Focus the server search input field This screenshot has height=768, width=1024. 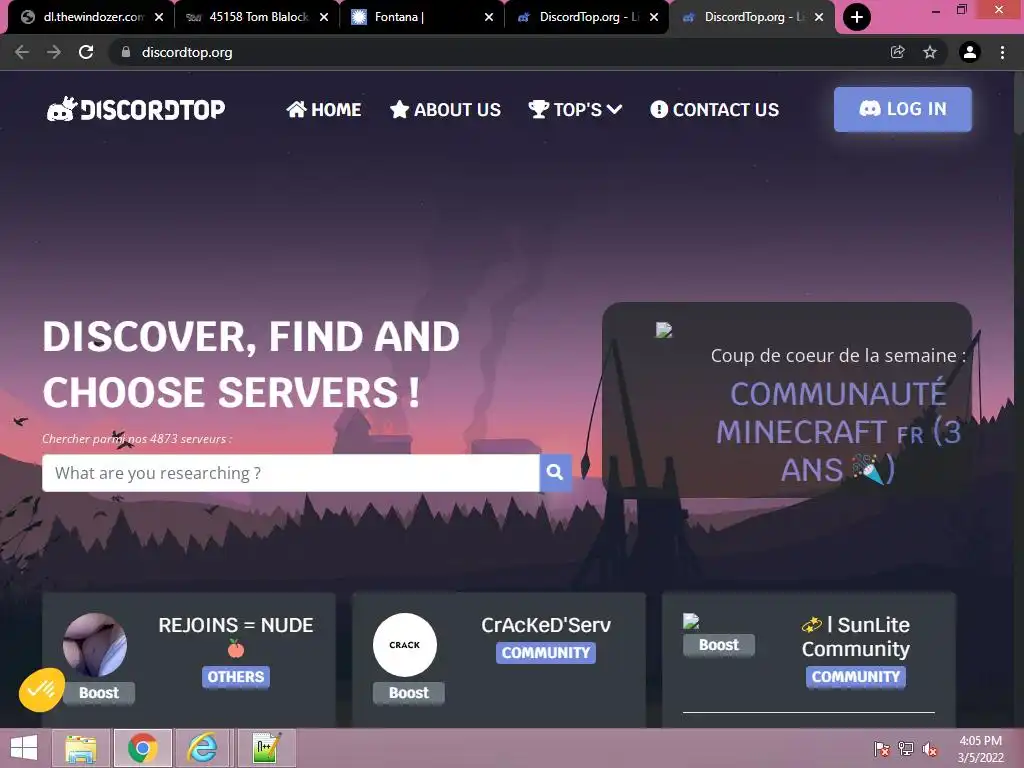point(291,473)
